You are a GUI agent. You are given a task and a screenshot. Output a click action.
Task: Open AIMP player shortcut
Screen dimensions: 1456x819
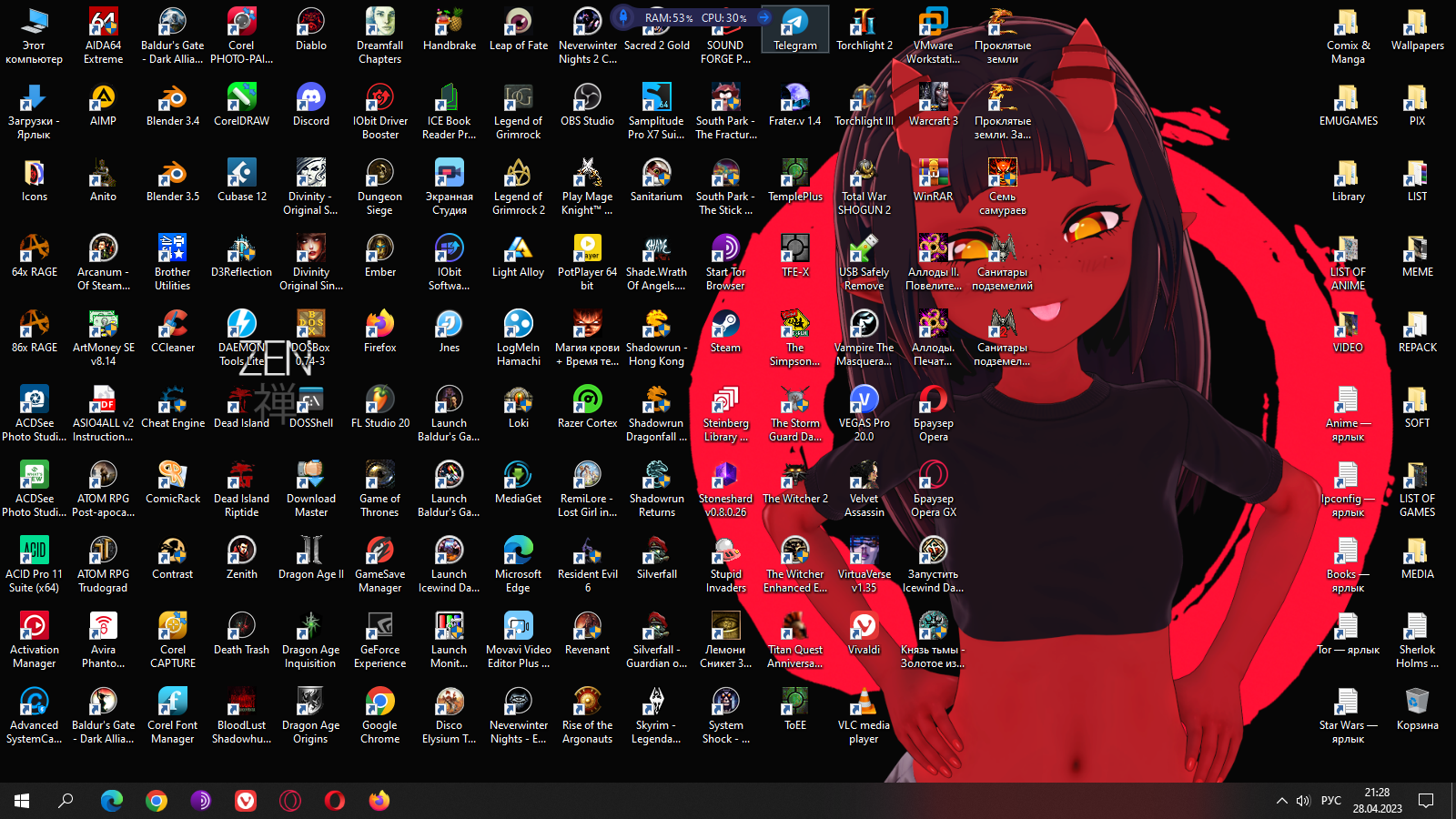(x=104, y=105)
